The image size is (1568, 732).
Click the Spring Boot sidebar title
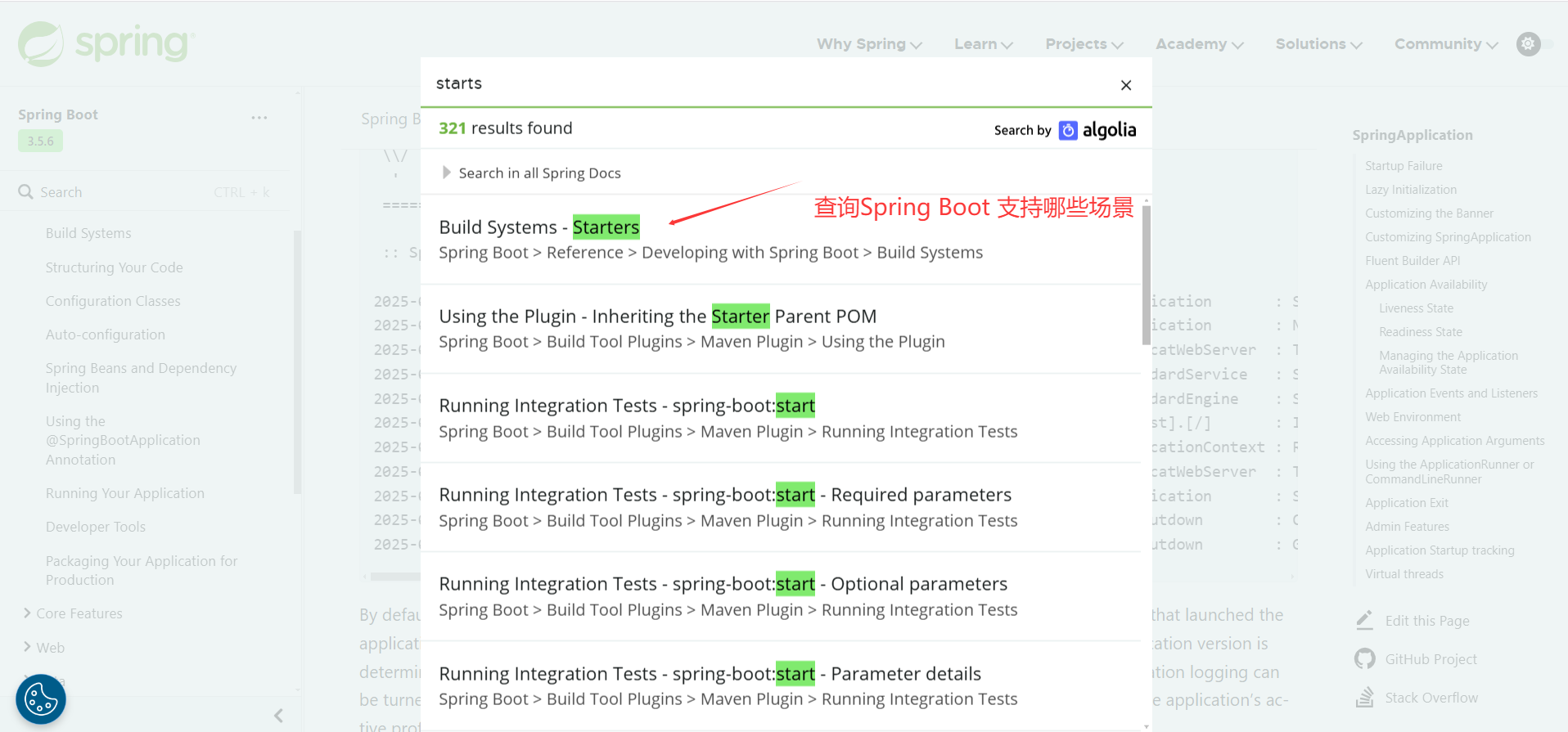coord(58,115)
